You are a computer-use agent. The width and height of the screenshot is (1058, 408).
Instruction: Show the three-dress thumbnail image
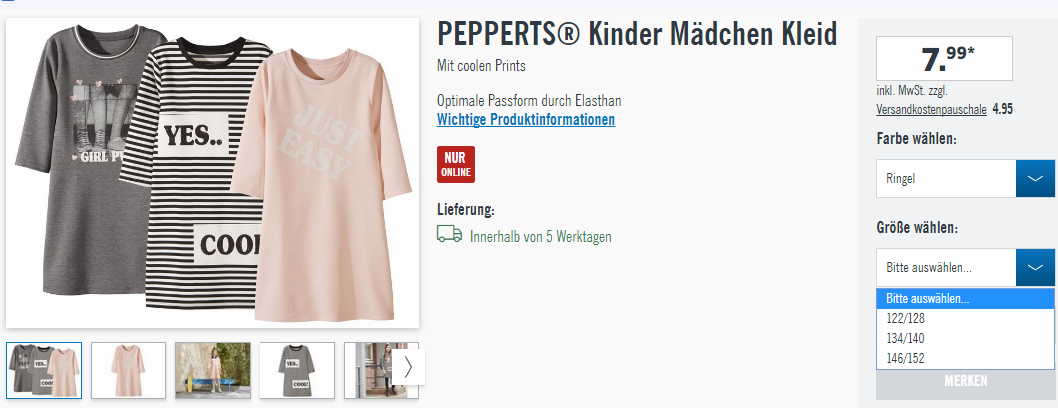tap(44, 370)
